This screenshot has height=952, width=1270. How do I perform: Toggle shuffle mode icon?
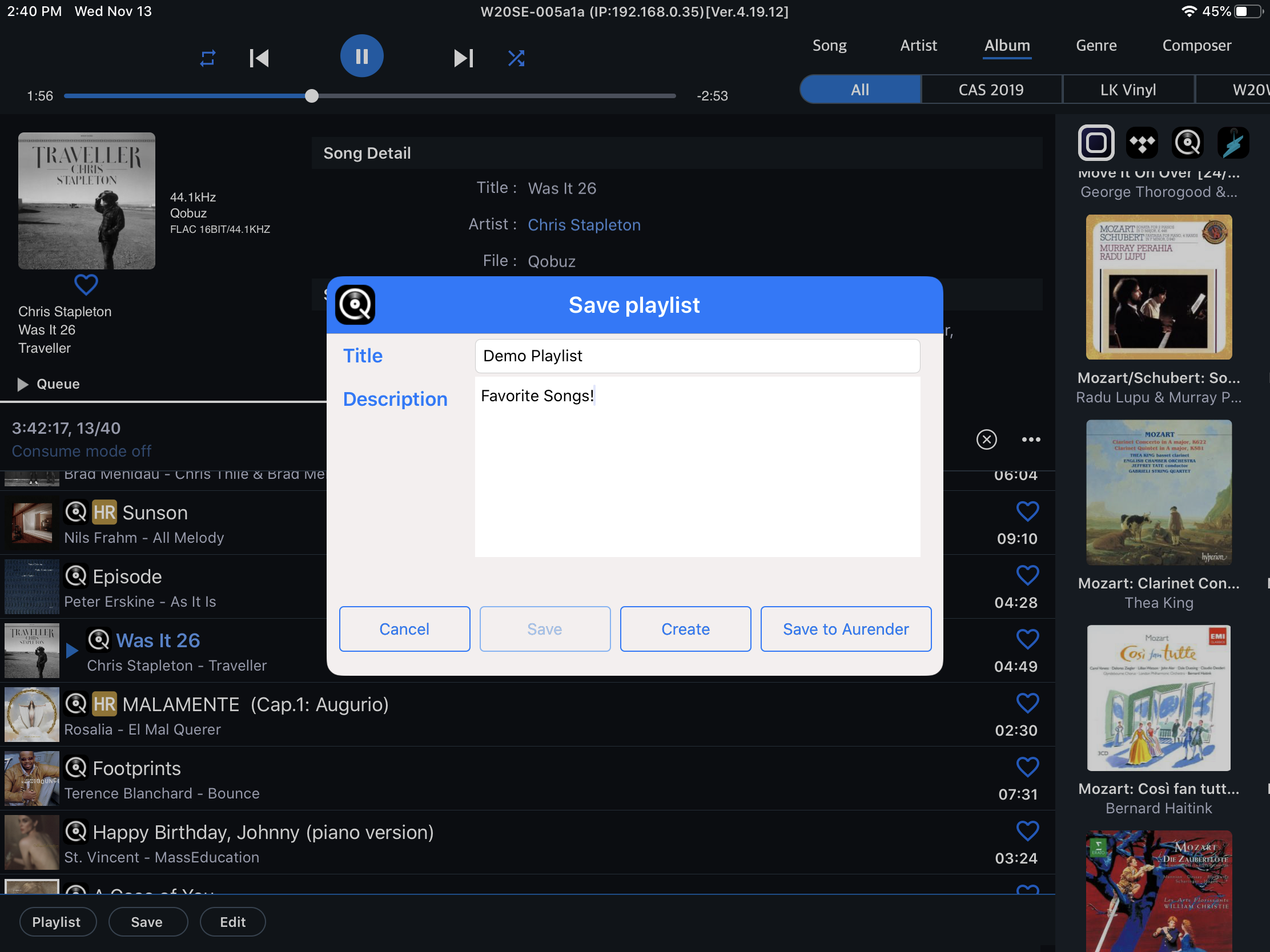pos(516,58)
